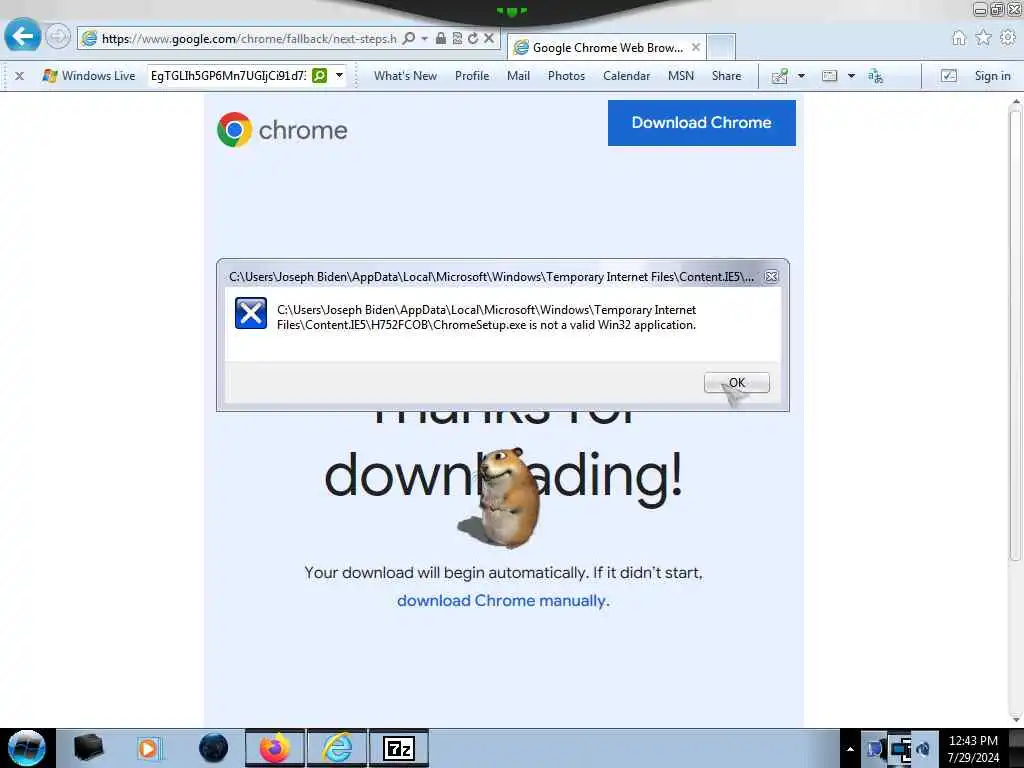Click the error X icon in the dialog
1024x768 pixels.
point(251,313)
